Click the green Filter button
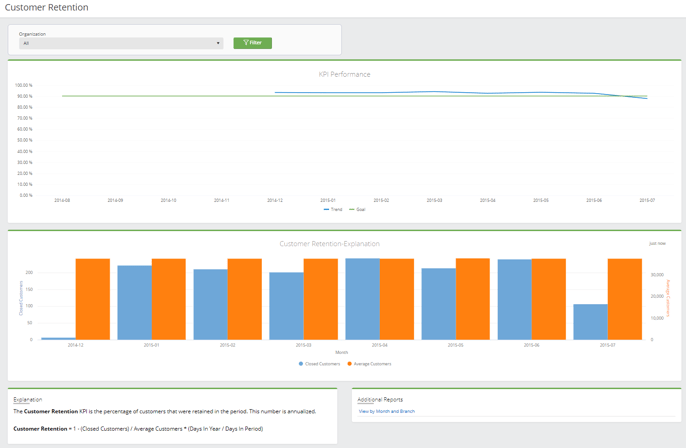Screen dimensions: 686x448 click(x=252, y=43)
